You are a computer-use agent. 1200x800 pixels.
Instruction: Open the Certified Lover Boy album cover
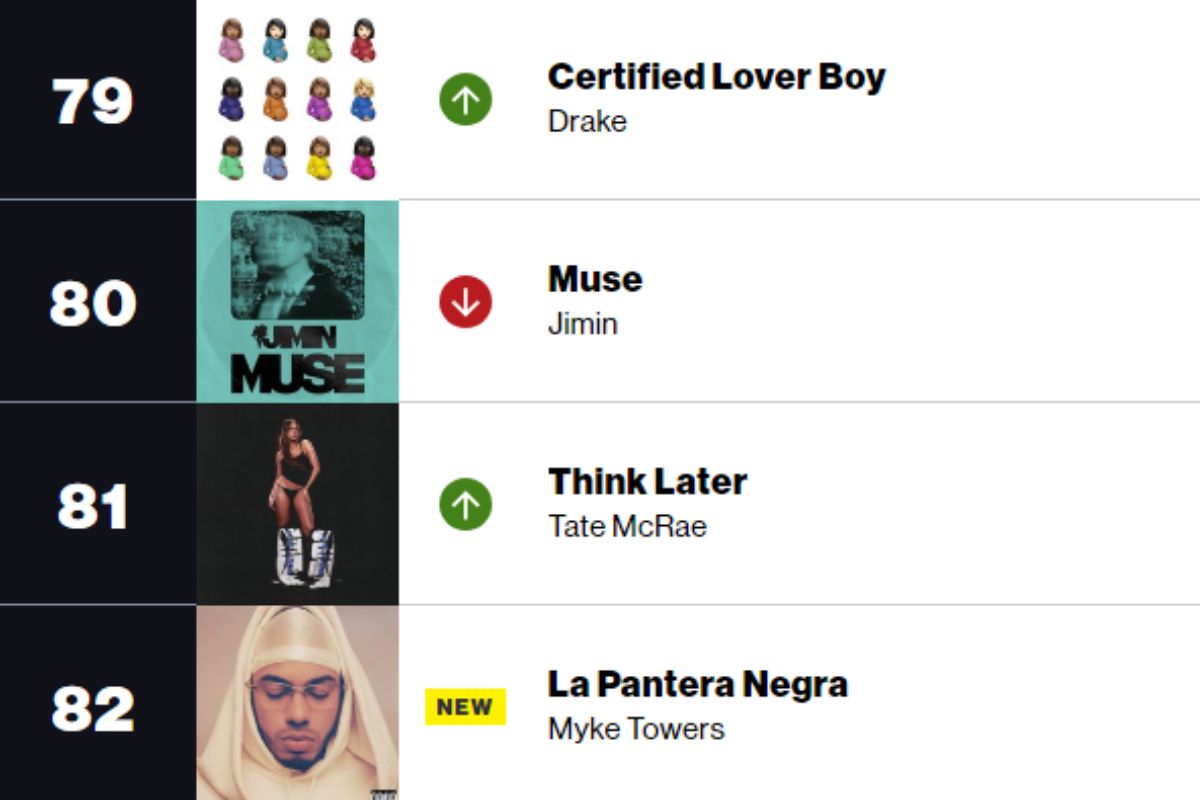297,99
